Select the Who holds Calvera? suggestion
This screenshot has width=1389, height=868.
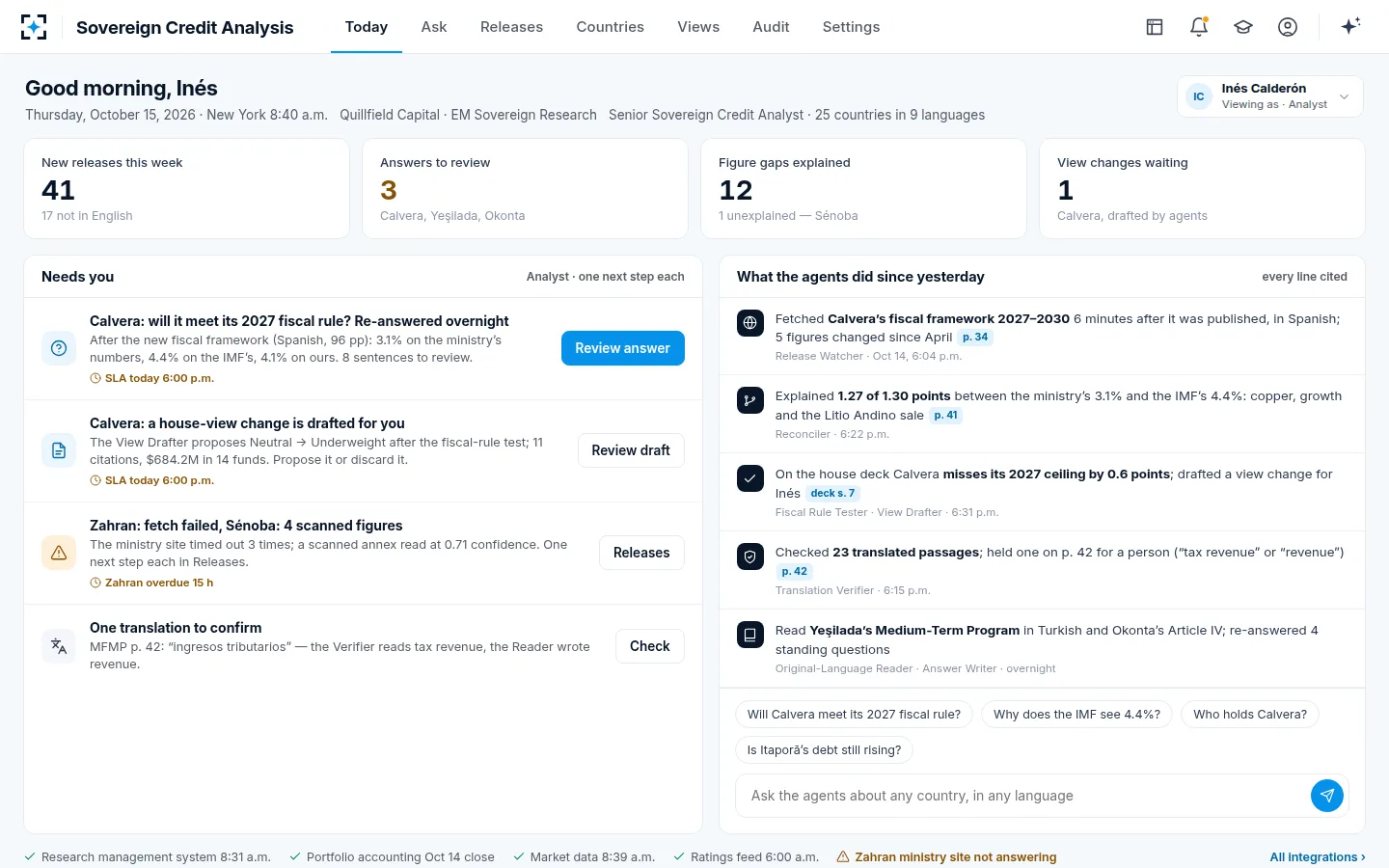1250,715
